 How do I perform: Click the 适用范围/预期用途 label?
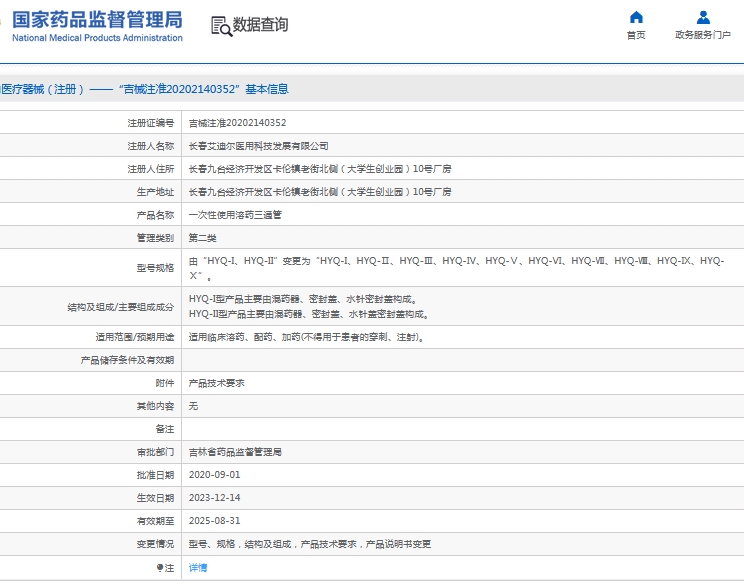point(135,337)
